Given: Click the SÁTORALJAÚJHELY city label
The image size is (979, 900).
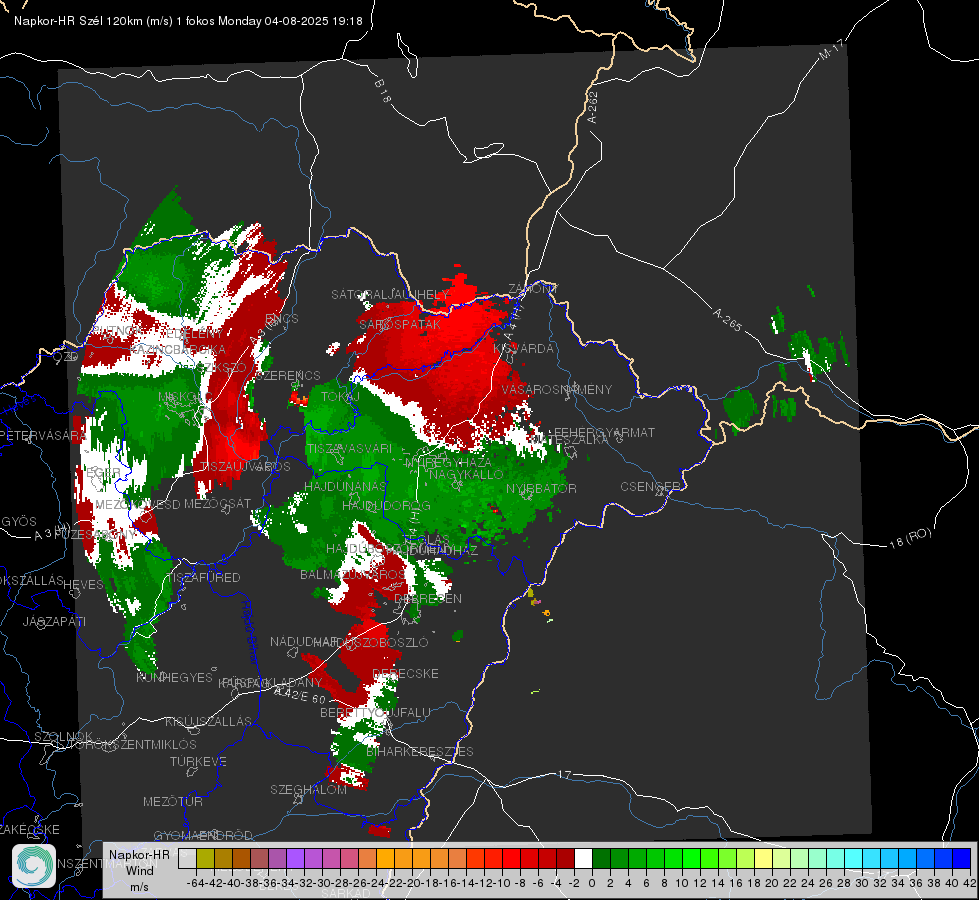Looking at the screenshot, I should click(x=390, y=294).
